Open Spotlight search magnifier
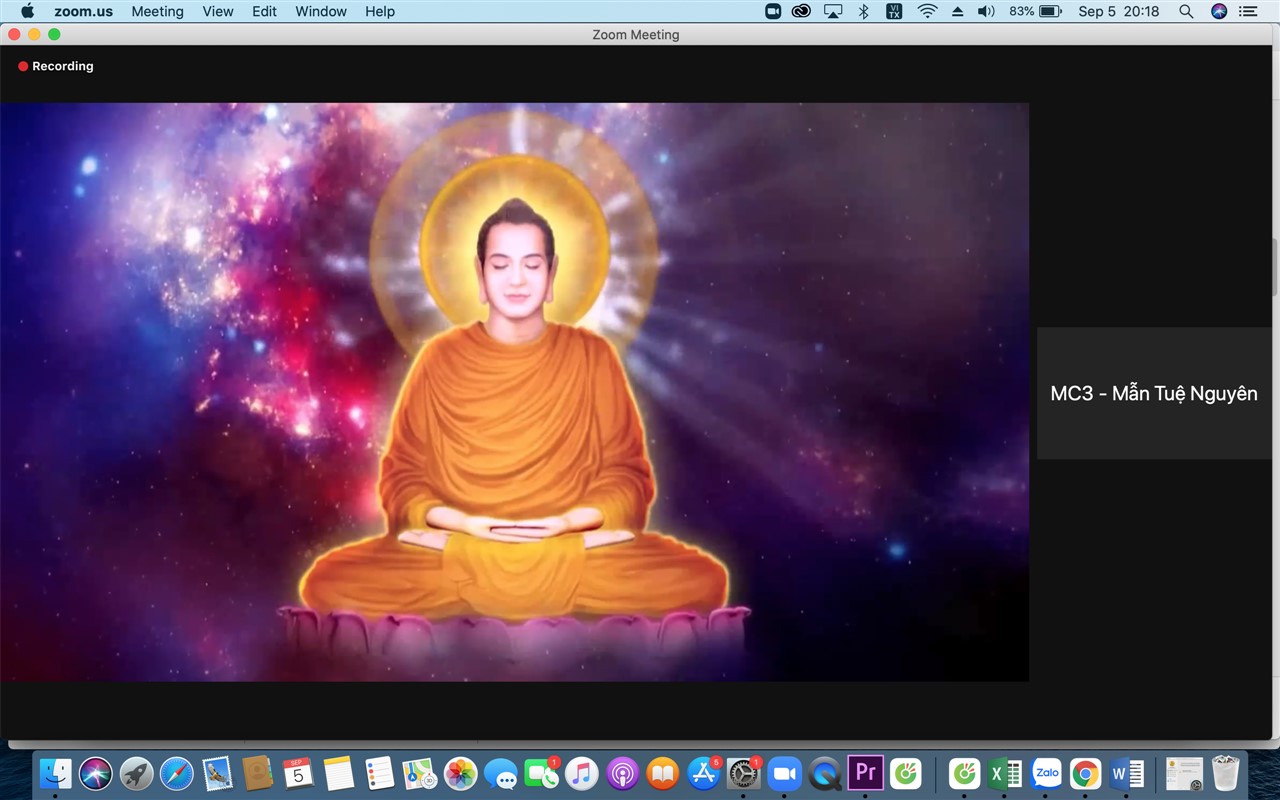 pyautogui.click(x=1186, y=11)
